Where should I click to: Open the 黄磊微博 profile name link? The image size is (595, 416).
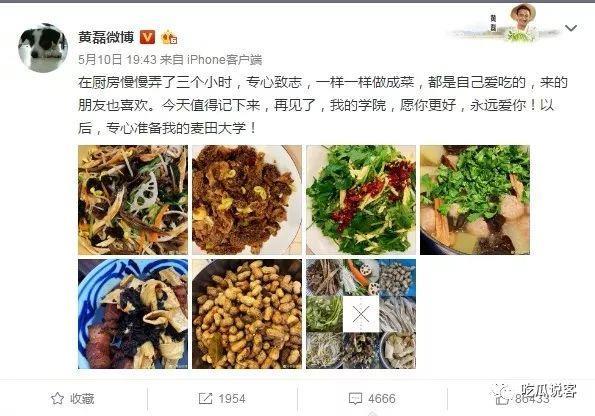[x=106, y=37]
